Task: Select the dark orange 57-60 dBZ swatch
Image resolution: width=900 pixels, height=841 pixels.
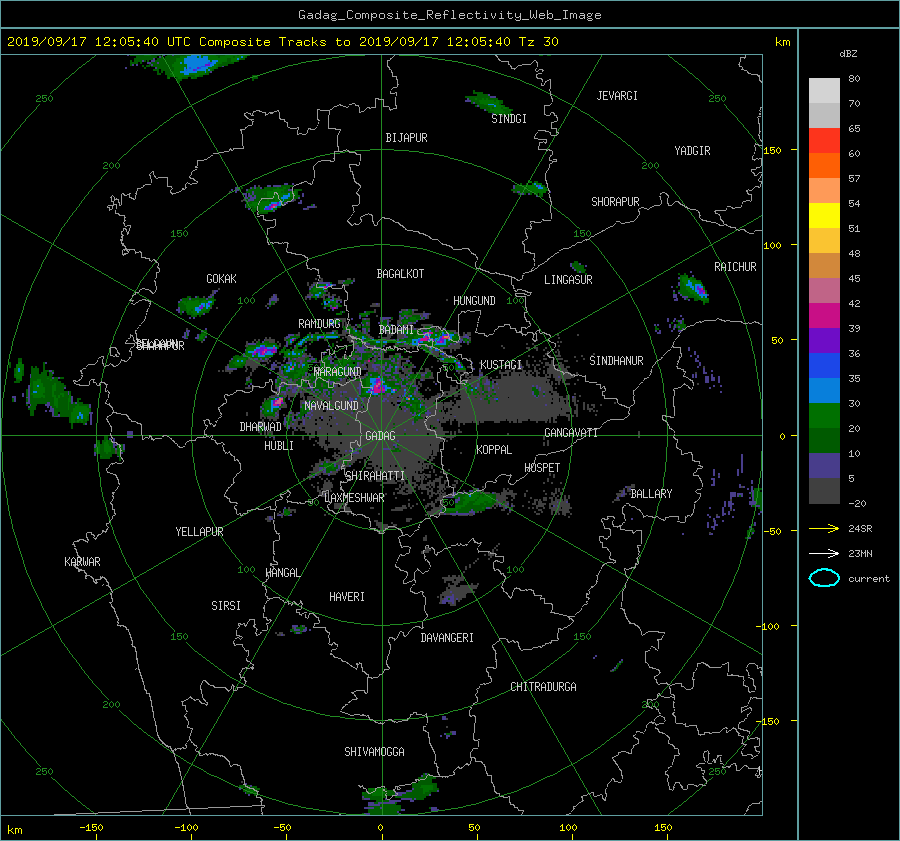Action: (x=824, y=165)
